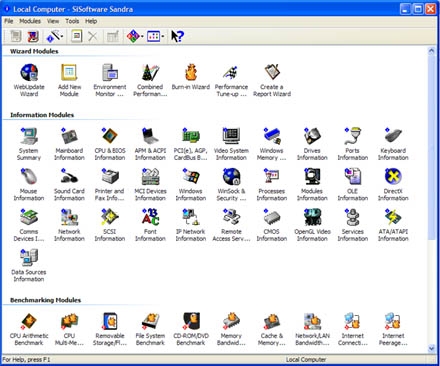The width and height of the screenshot is (440, 366).
Task: Open CD-ROM/DVD Benchmark
Action: click(x=191, y=329)
